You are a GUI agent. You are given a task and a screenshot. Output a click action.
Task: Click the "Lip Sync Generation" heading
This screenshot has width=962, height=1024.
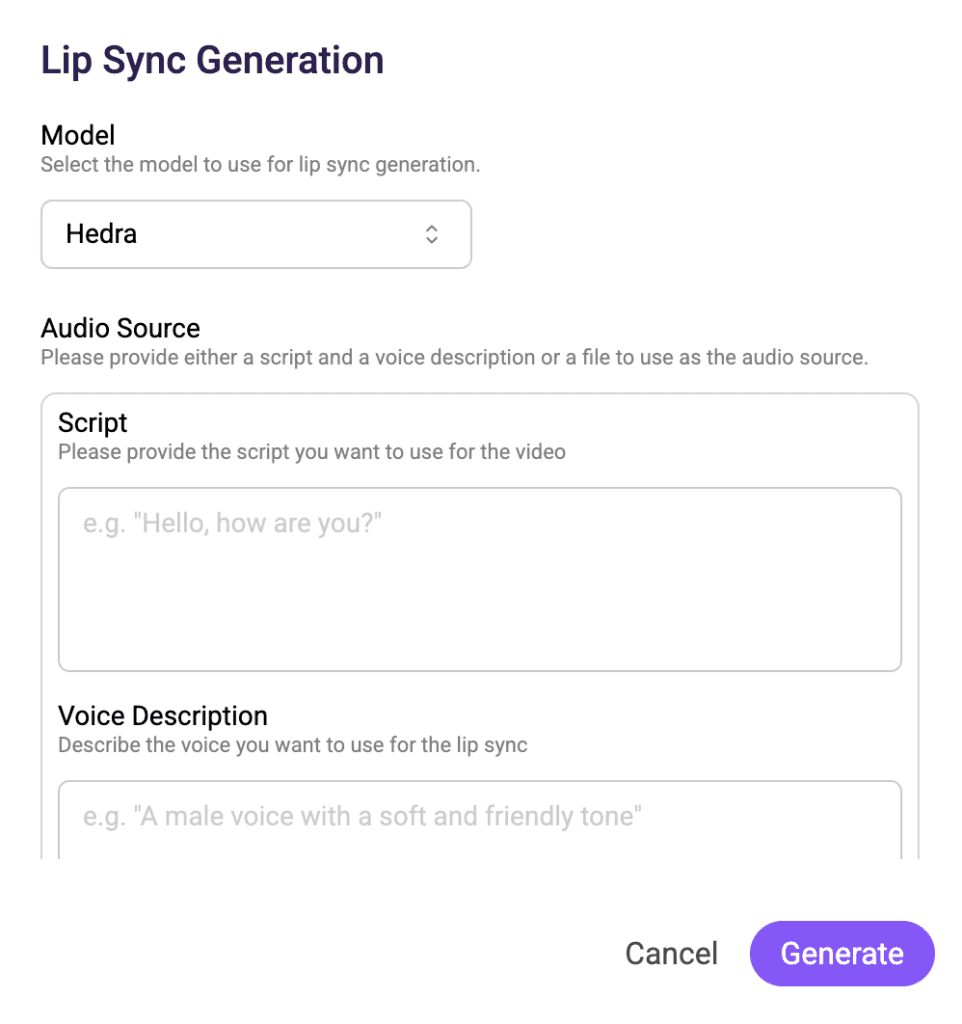(212, 60)
